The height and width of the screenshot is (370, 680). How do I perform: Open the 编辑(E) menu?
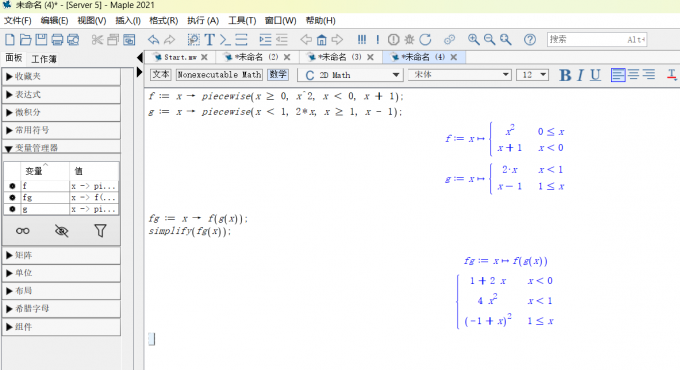[54, 20]
